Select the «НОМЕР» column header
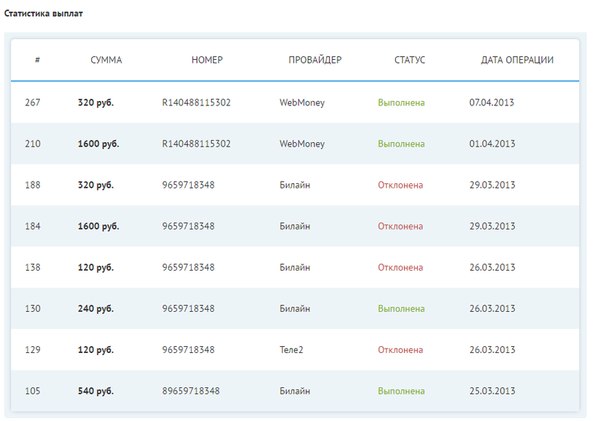The height and width of the screenshot is (421, 604). click(x=207, y=60)
